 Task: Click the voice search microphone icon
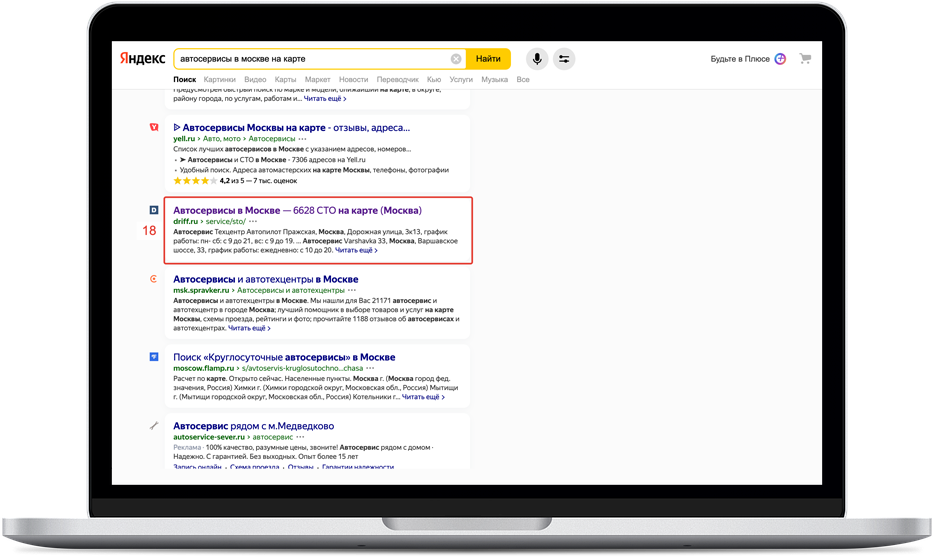(536, 59)
